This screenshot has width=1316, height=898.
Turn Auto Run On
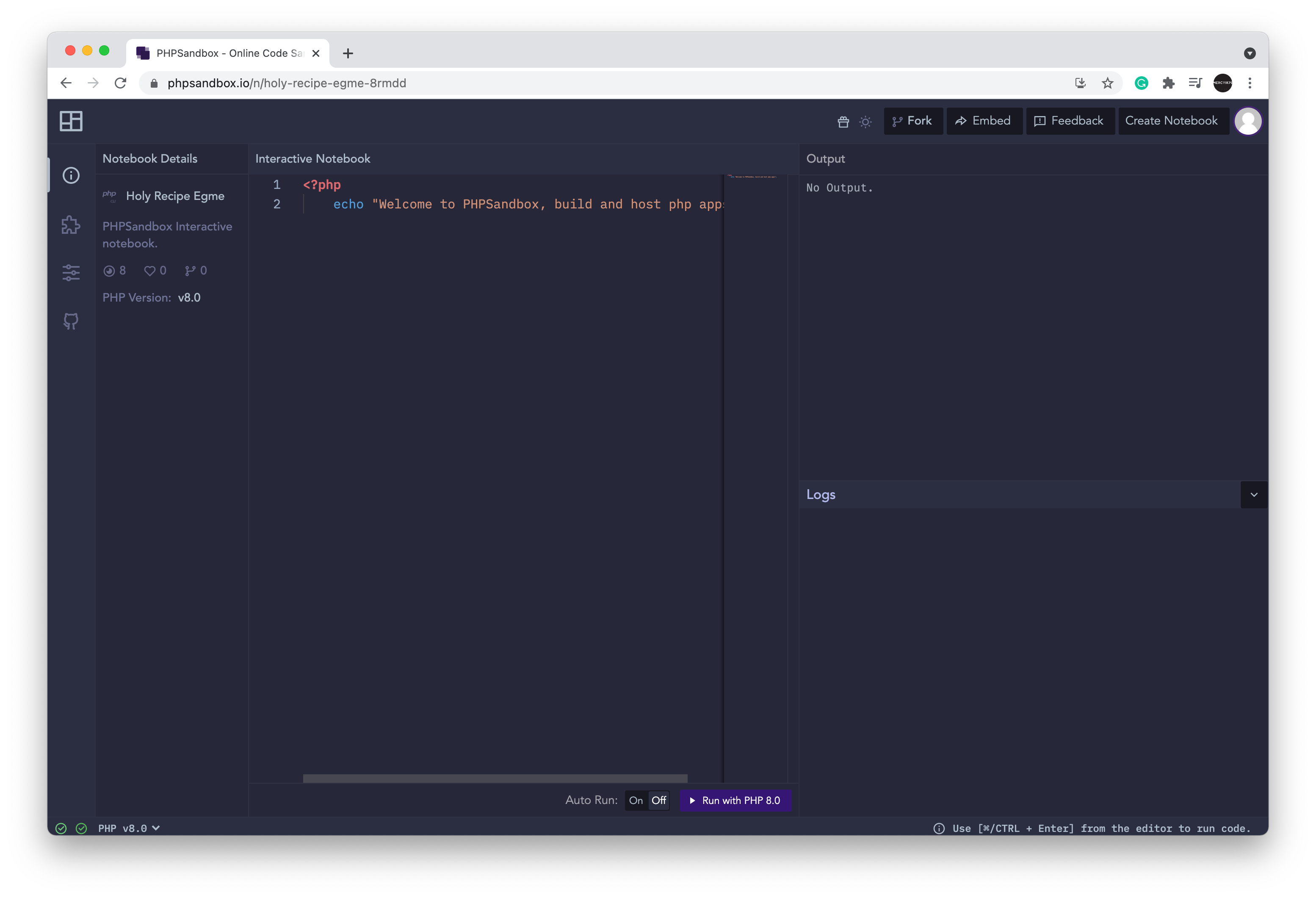point(636,800)
